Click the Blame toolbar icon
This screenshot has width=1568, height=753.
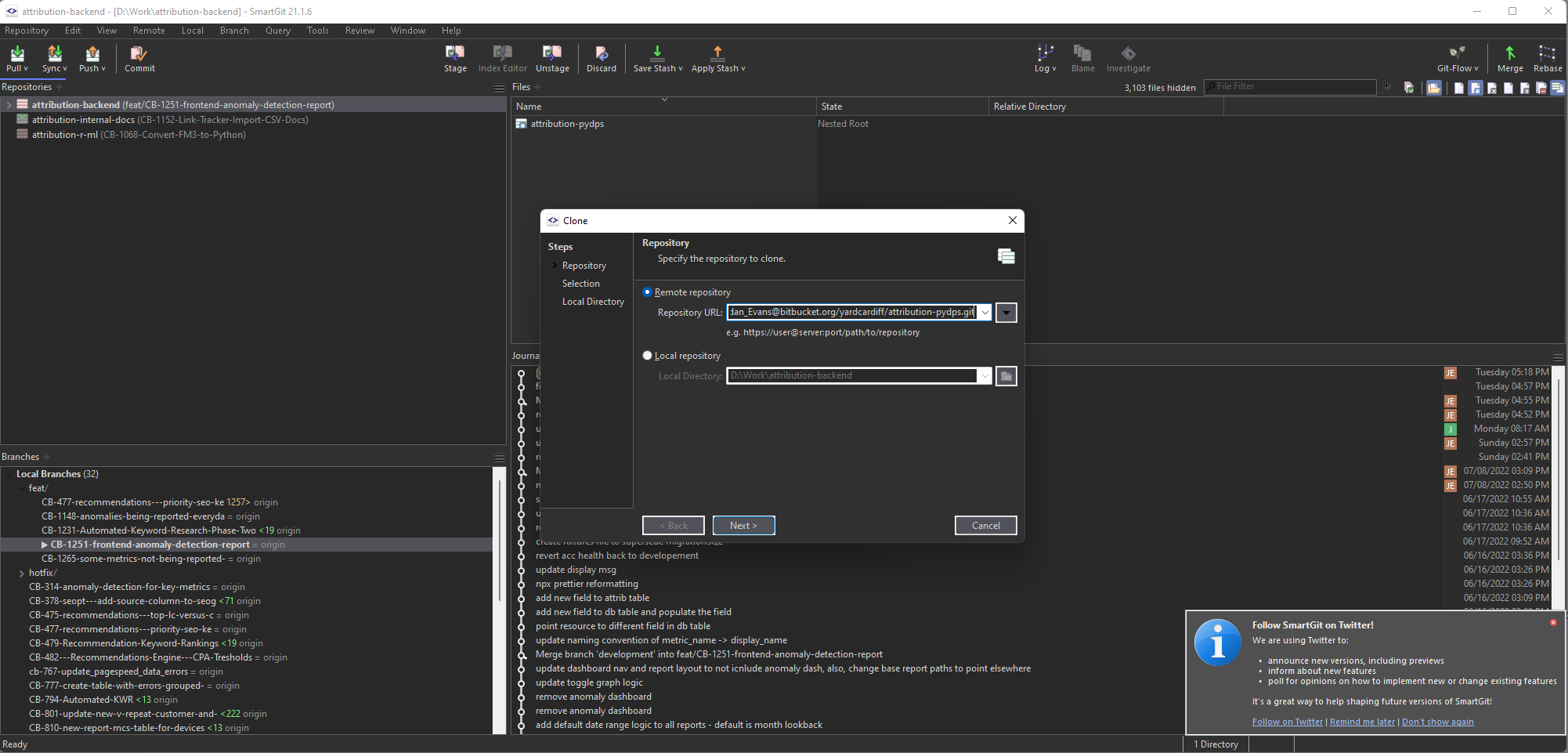(x=1083, y=58)
